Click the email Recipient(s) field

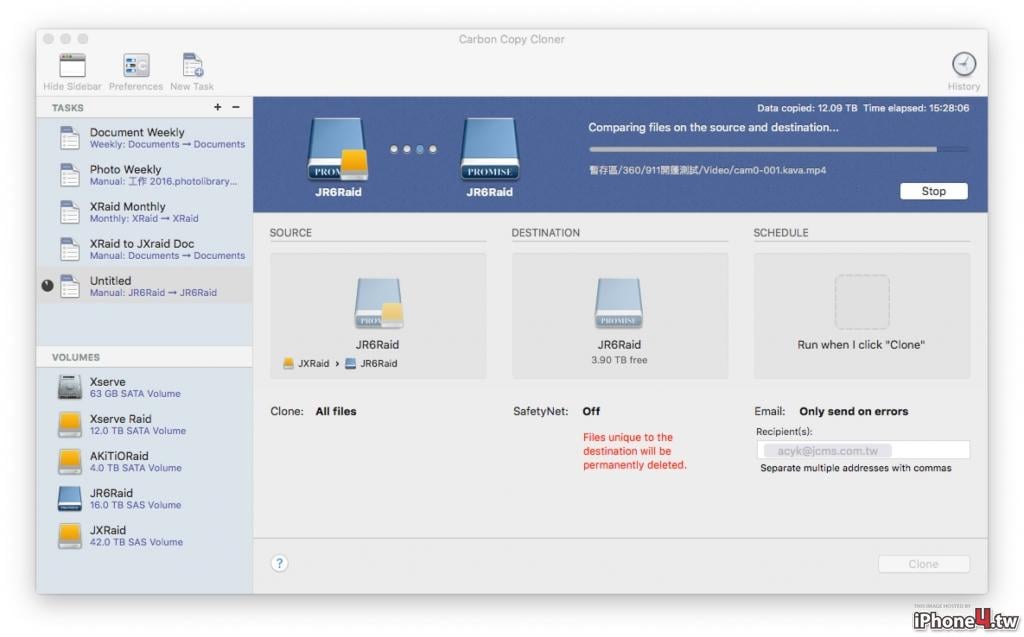tap(863, 450)
